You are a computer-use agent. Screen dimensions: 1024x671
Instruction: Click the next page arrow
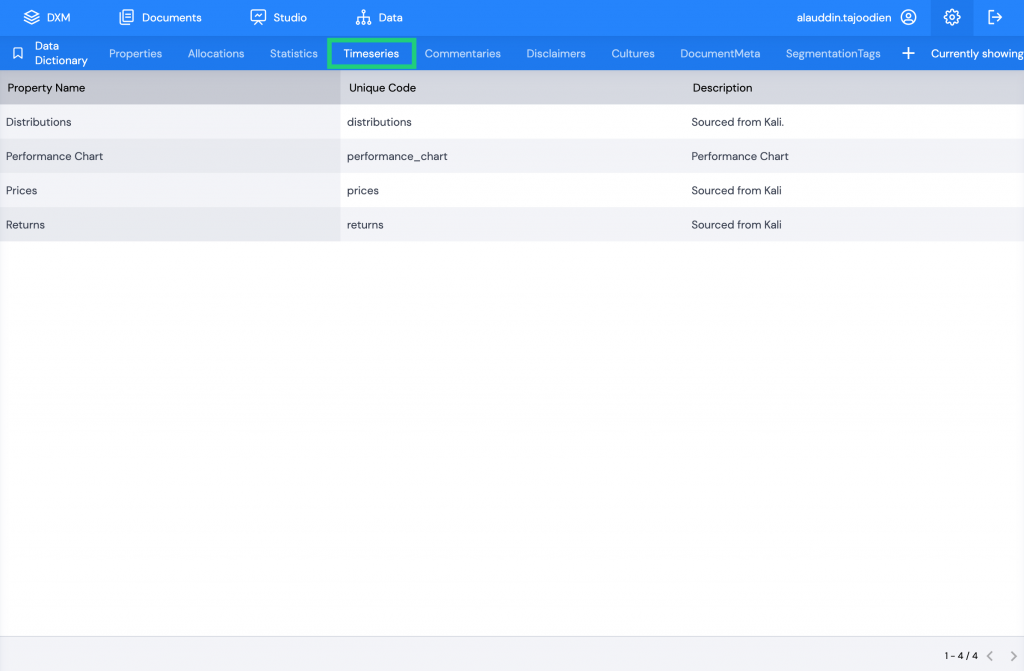coord(1013,655)
